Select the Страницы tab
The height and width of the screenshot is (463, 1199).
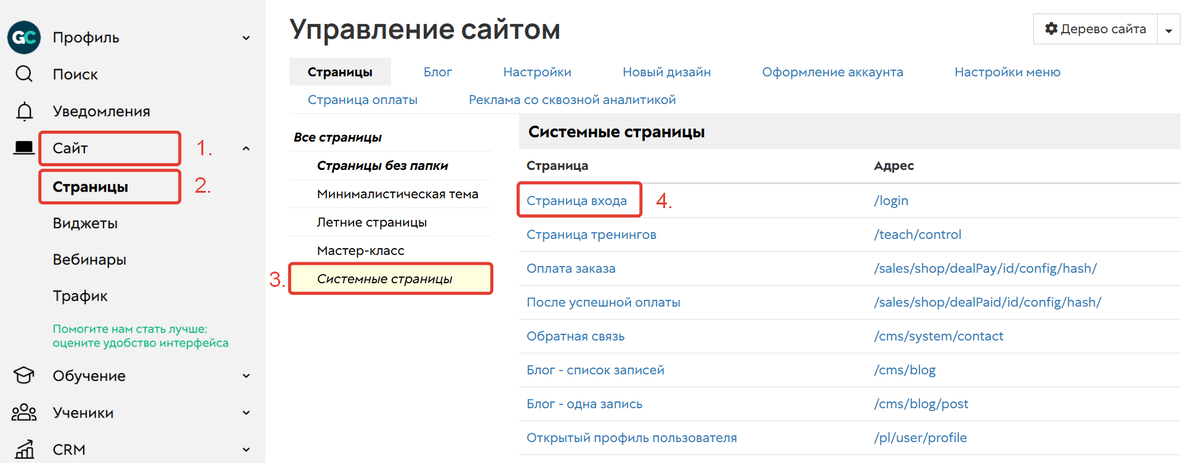pyautogui.click(x=340, y=72)
